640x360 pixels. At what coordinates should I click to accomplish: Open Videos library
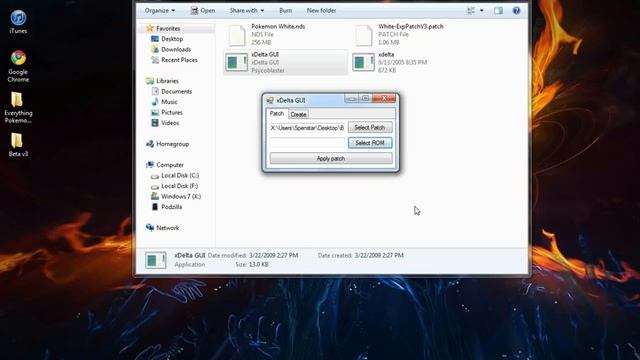pyautogui.click(x=170, y=123)
